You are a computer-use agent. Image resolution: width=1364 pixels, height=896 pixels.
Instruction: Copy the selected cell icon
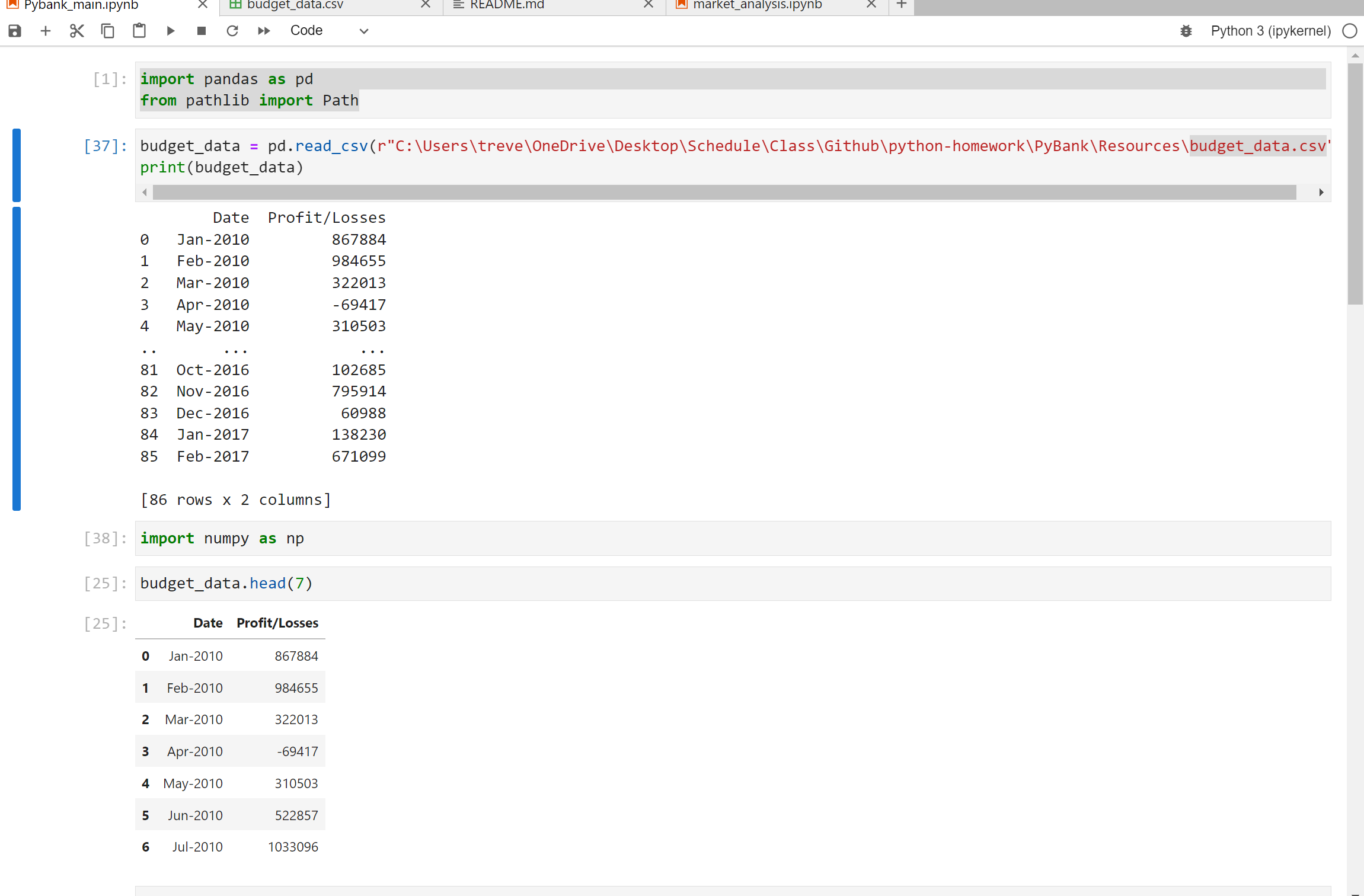point(107,31)
